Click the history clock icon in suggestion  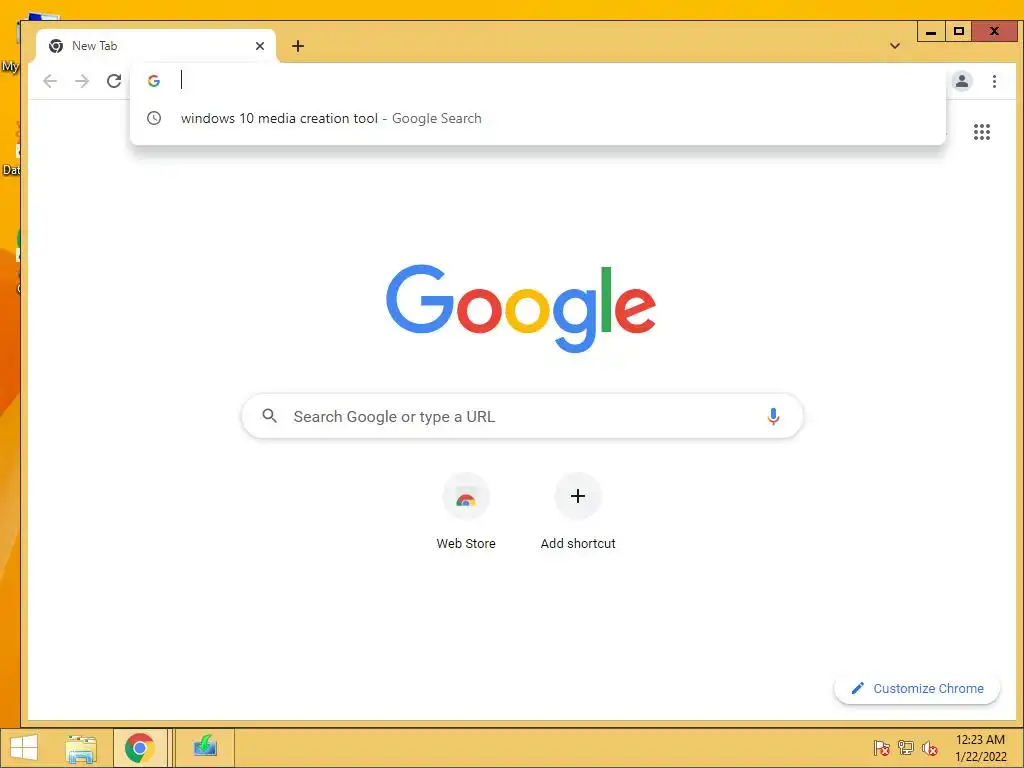154,118
